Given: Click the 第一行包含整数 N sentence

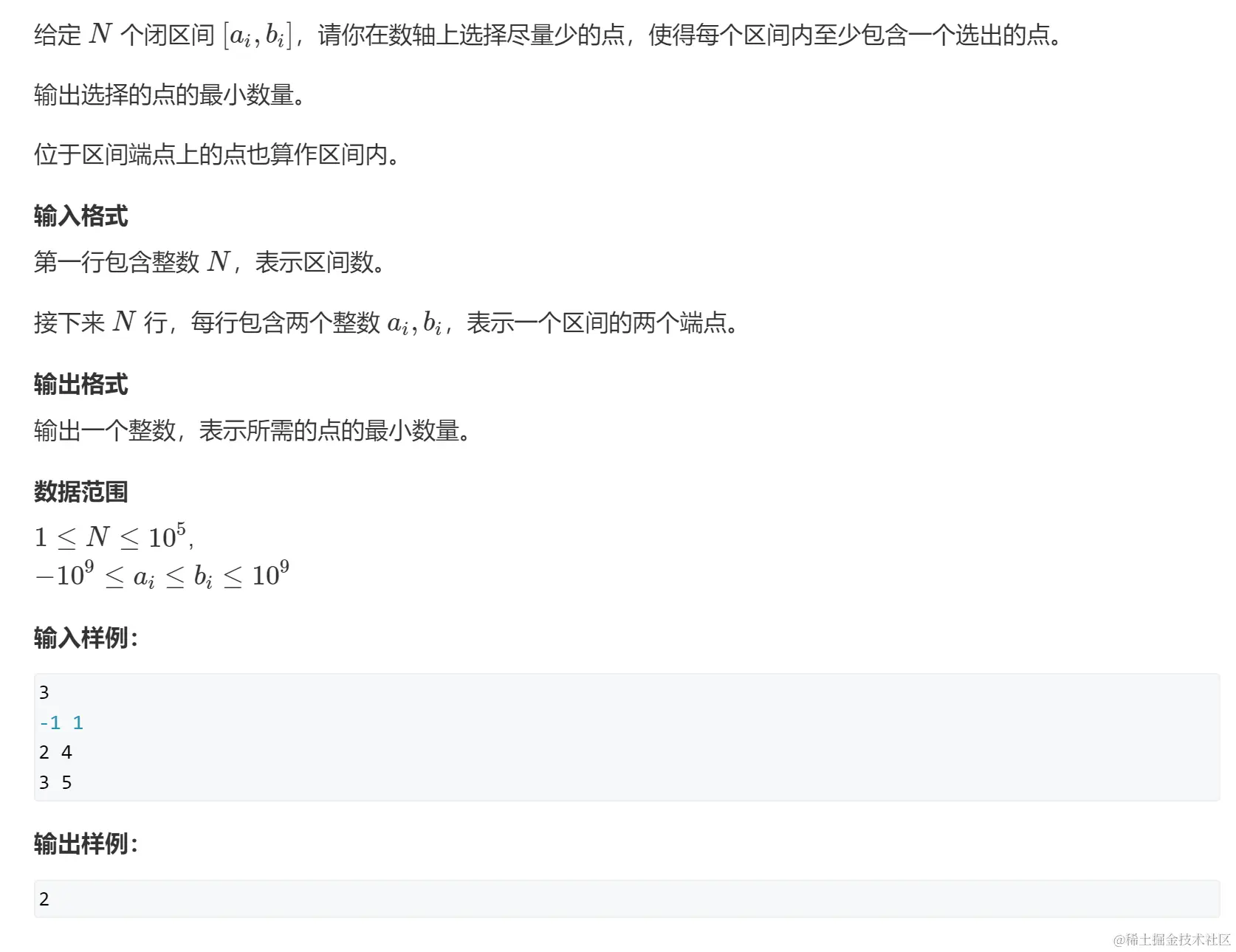Looking at the screenshot, I should [x=209, y=262].
